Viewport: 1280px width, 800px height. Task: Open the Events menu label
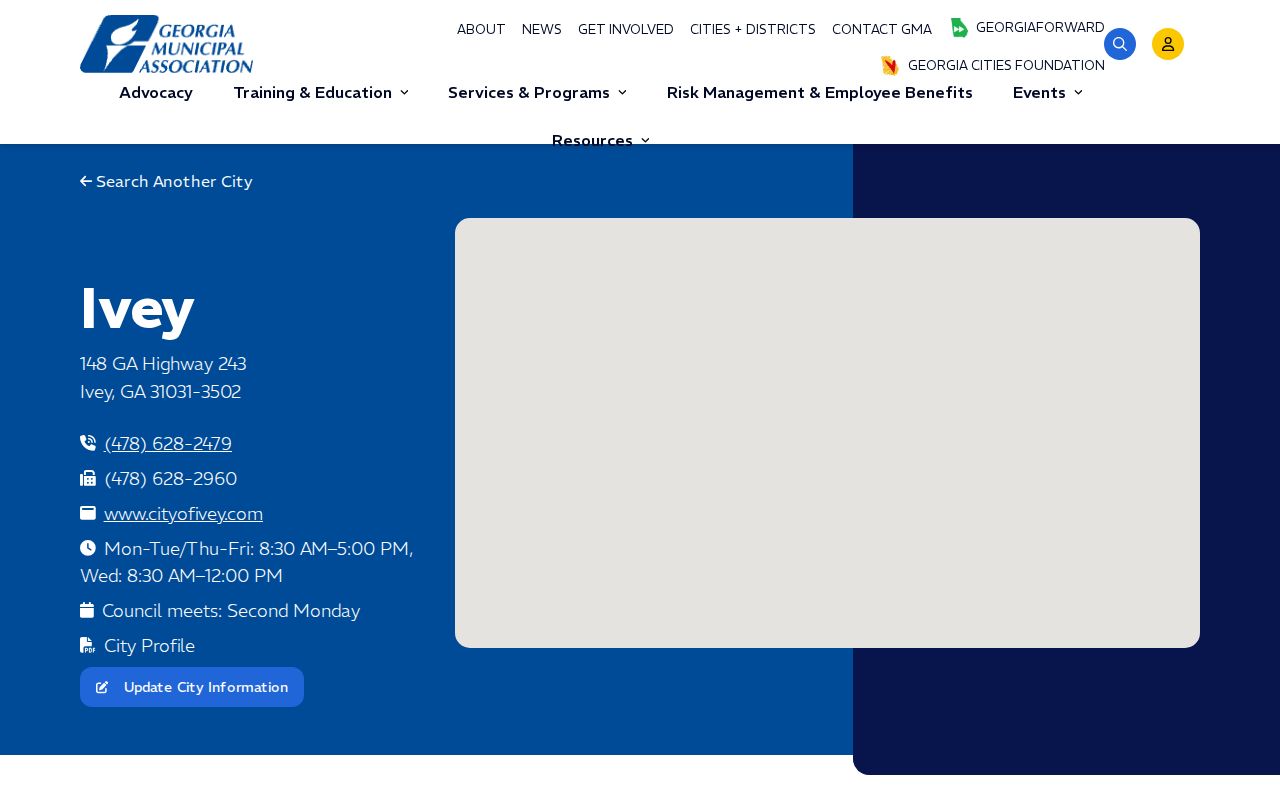tap(1039, 93)
